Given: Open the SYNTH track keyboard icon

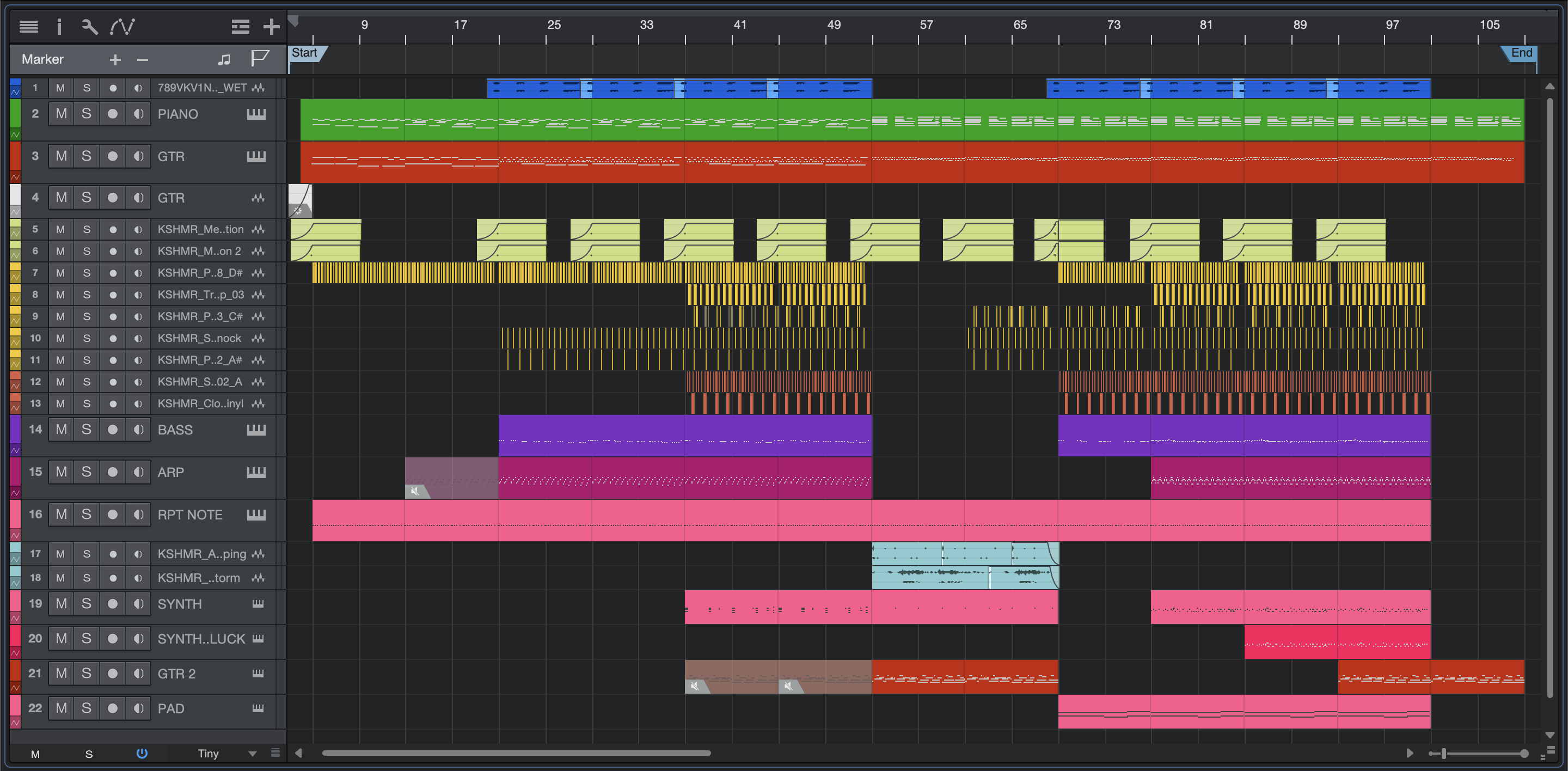Looking at the screenshot, I should [258, 604].
